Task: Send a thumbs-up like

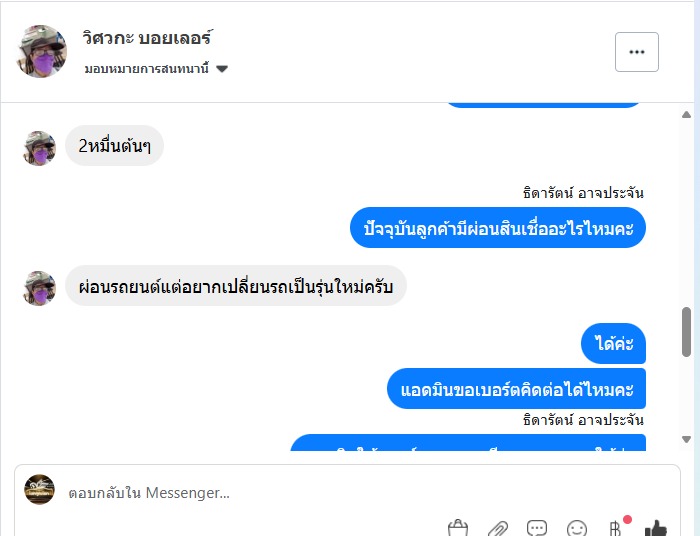Action: [x=656, y=527]
